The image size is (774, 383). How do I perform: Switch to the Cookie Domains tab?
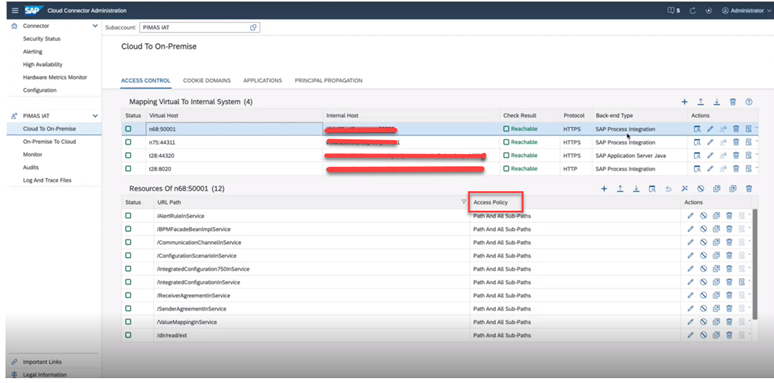[x=207, y=80]
